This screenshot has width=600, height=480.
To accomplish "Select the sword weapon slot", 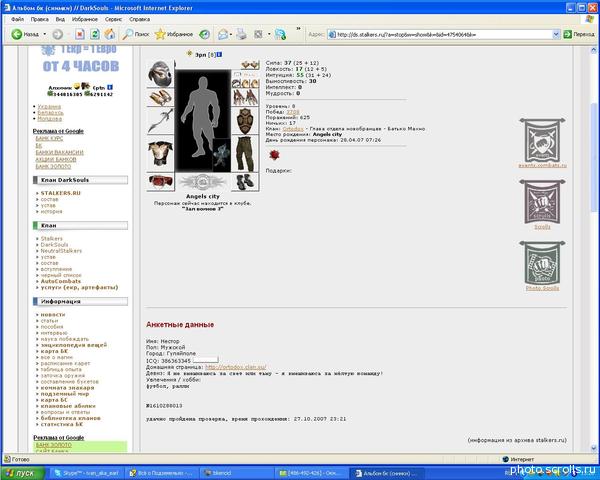I will [x=160, y=121].
